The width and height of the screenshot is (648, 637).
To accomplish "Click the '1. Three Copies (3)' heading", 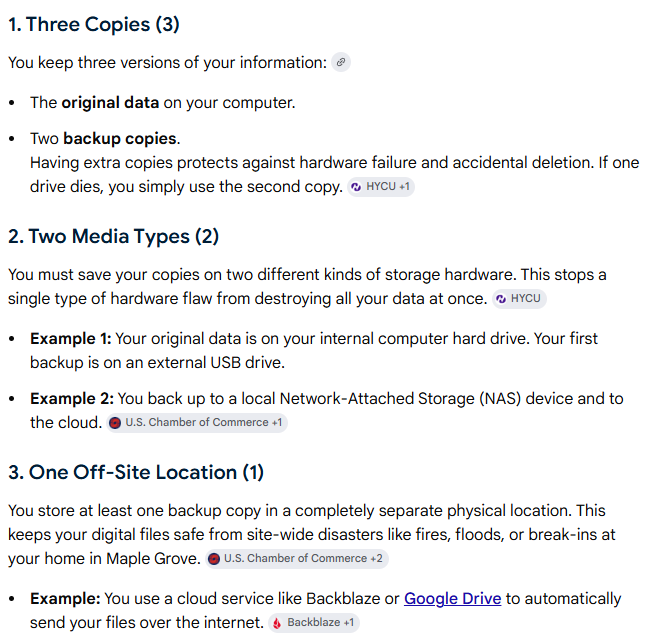I will 94,24.
